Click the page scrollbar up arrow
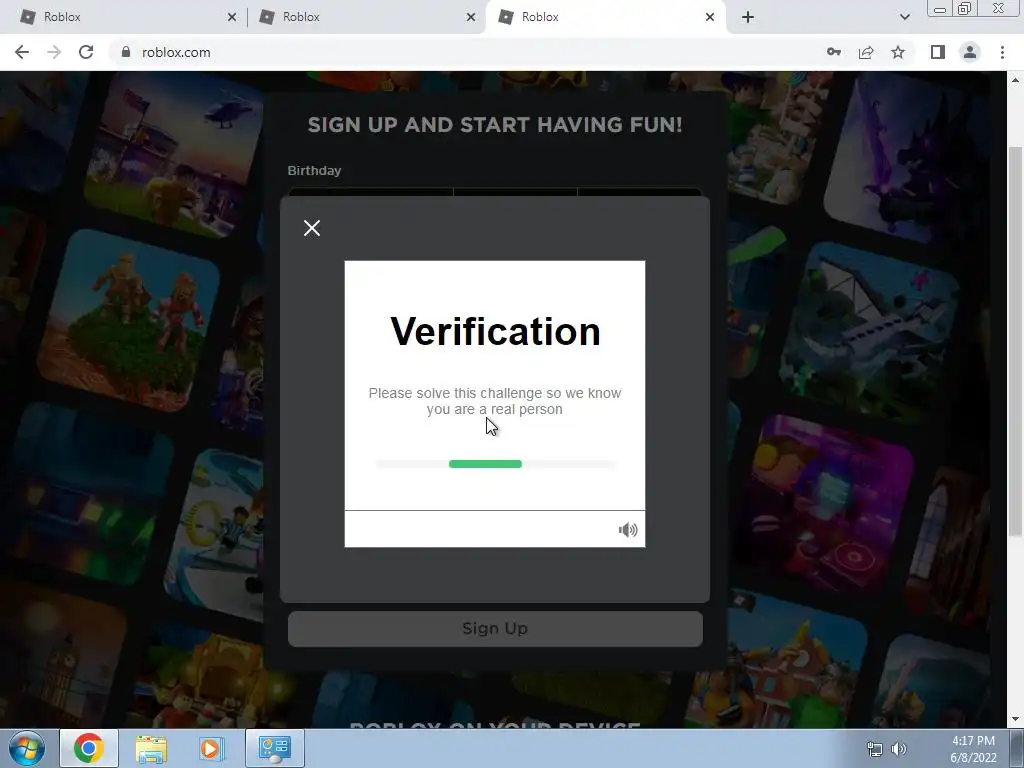Screen dimensions: 1024x768 [1016, 80]
